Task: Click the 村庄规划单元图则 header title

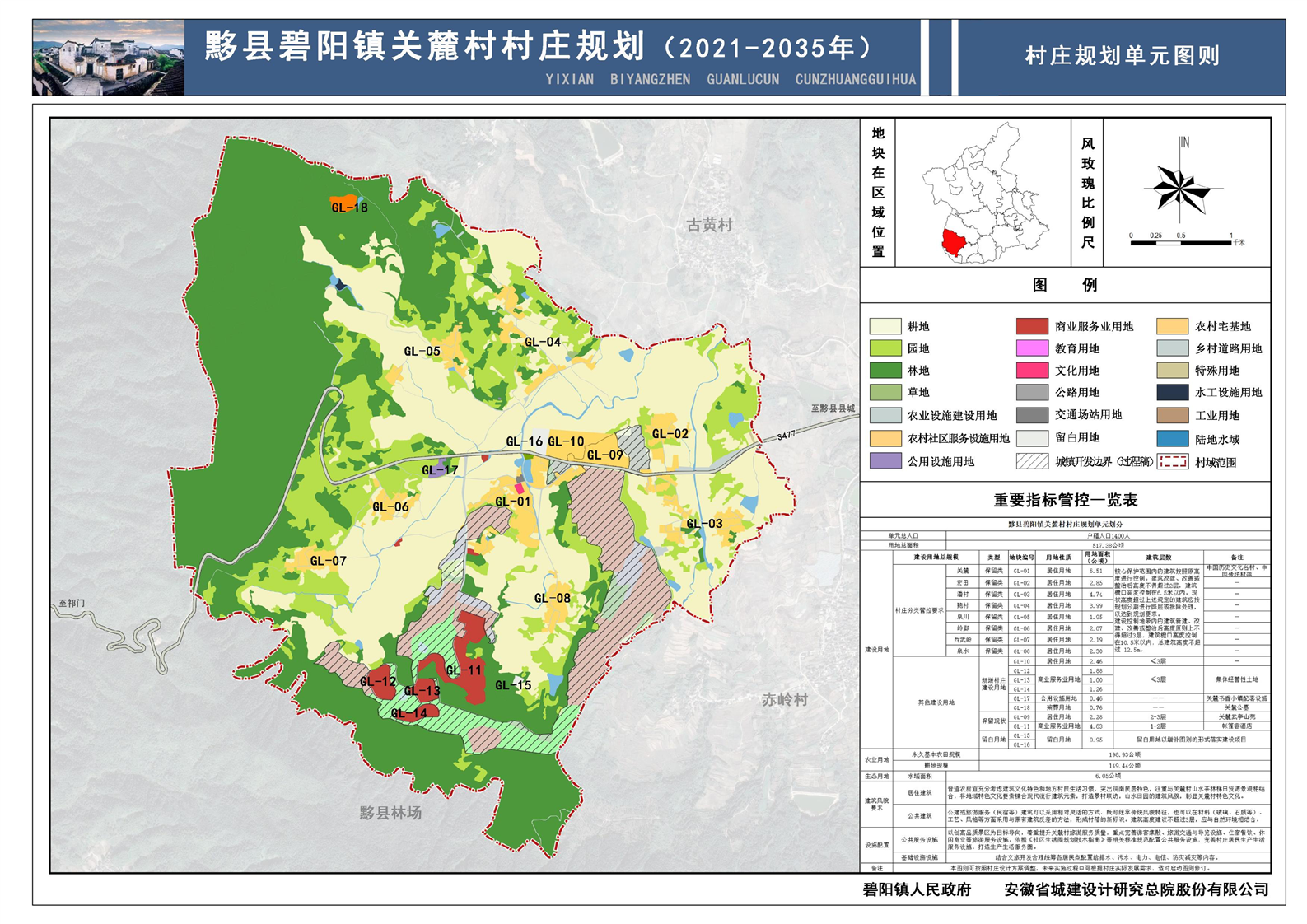Action: [x=1122, y=56]
